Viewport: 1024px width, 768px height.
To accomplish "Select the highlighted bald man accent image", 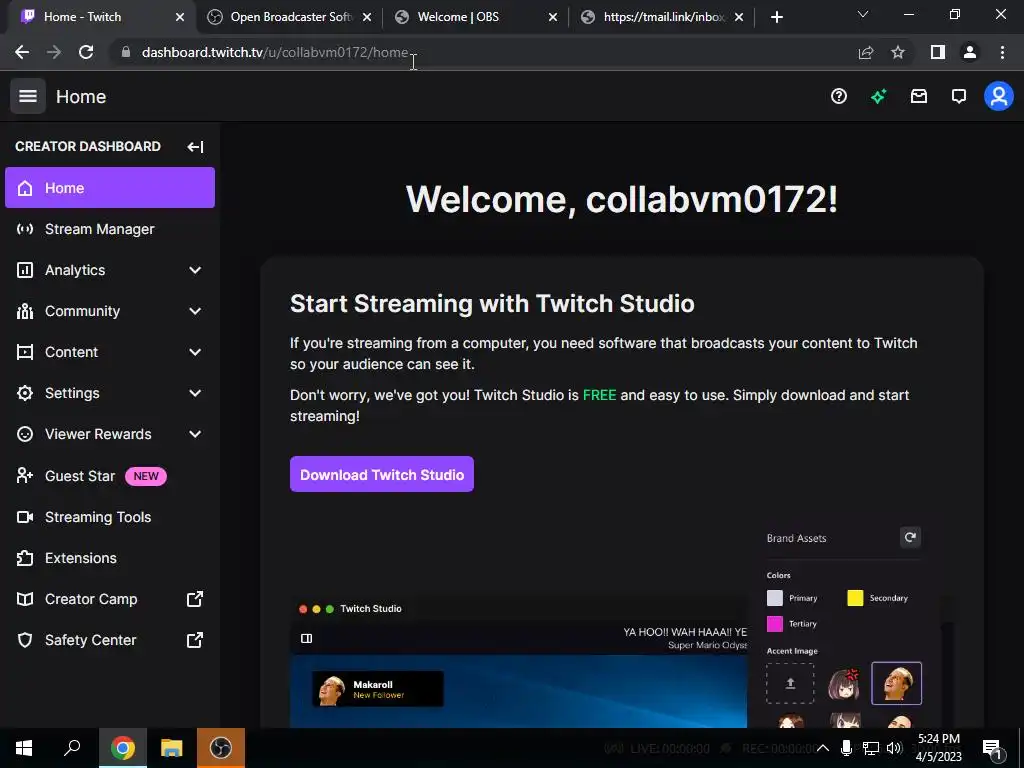I will (x=896, y=683).
